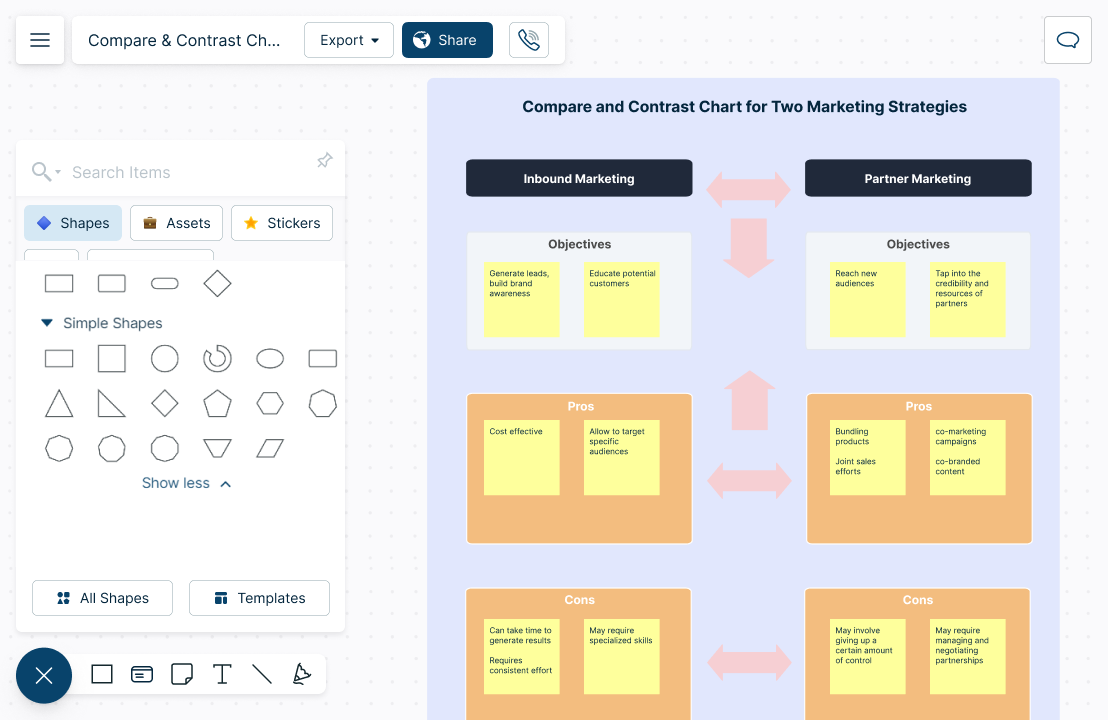Switch to the Stickers tab
The width and height of the screenshot is (1108, 720).
click(x=282, y=223)
